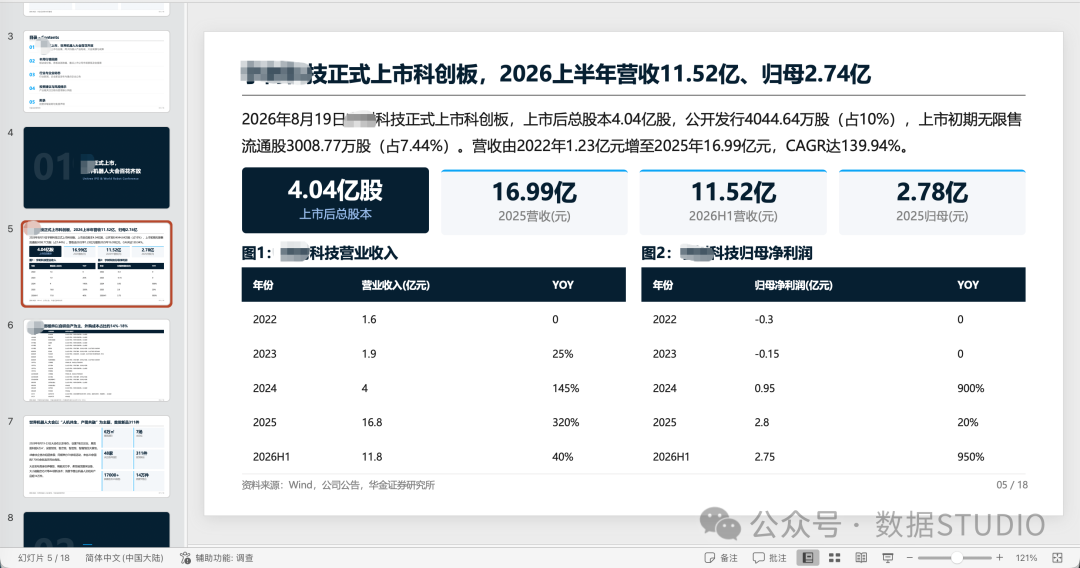Click YOY 145% cell
This screenshot has height=568, width=1080.
565,388
